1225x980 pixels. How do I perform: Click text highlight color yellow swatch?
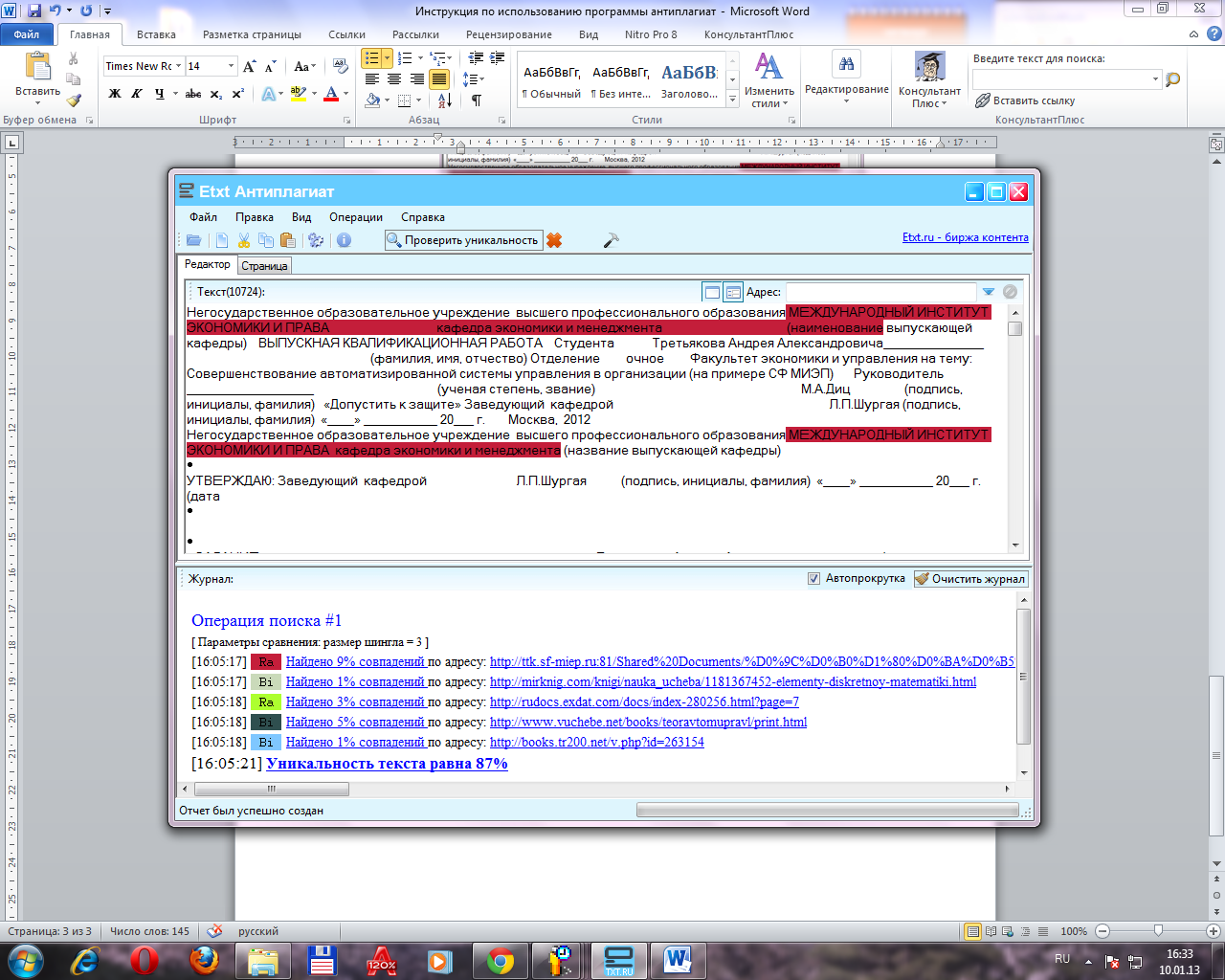click(x=298, y=94)
